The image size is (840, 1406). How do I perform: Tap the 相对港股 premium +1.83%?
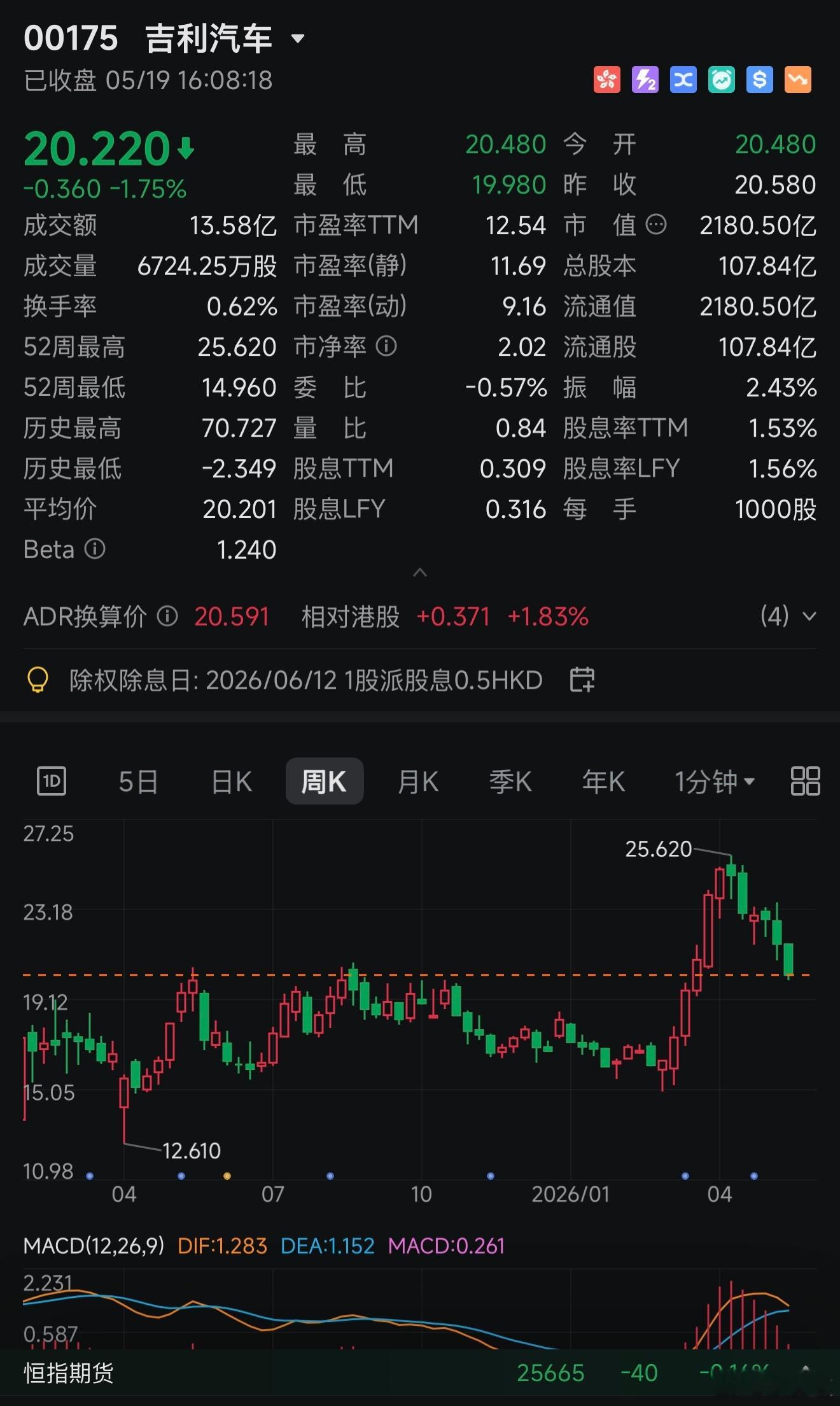pyautogui.click(x=548, y=617)
